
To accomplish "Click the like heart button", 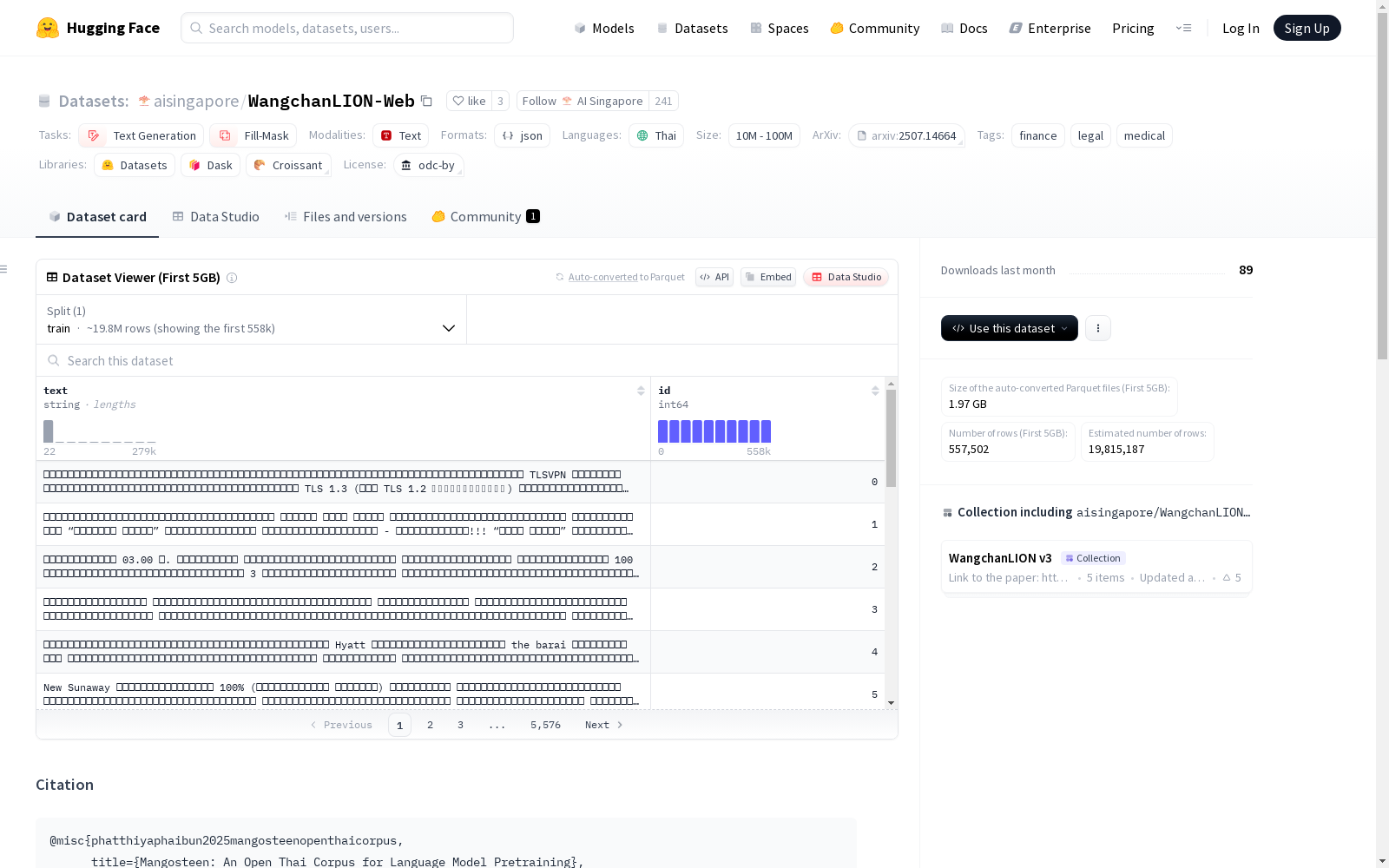I will (469, 101).
